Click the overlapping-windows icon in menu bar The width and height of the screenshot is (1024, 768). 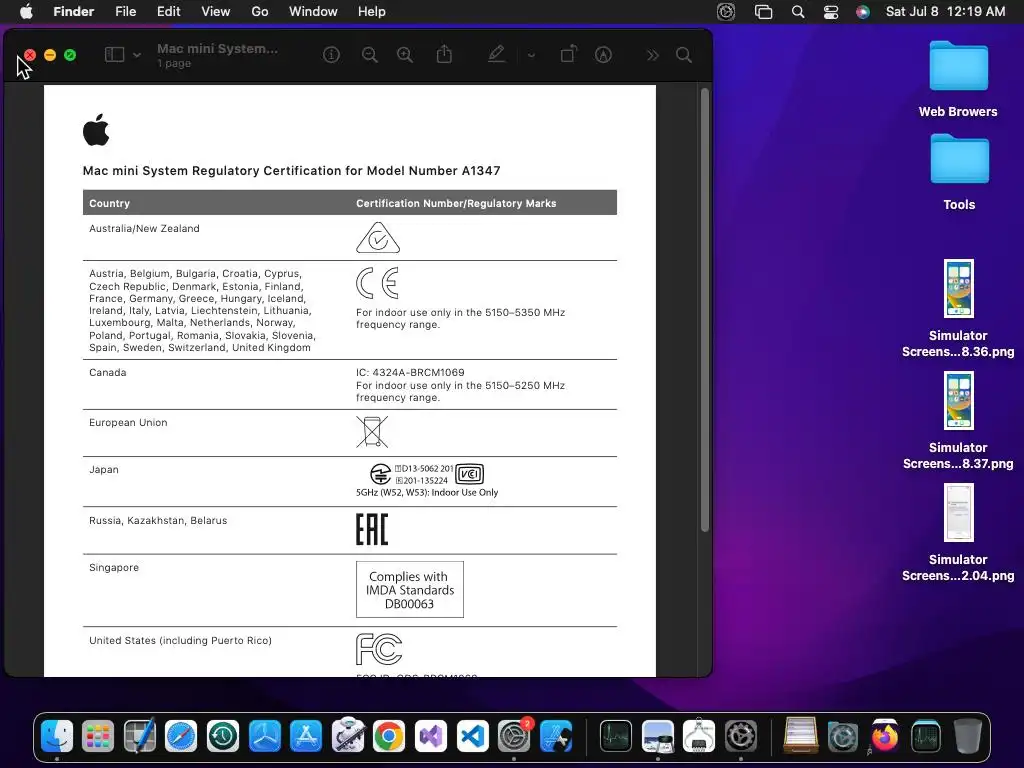coord(763,12)
